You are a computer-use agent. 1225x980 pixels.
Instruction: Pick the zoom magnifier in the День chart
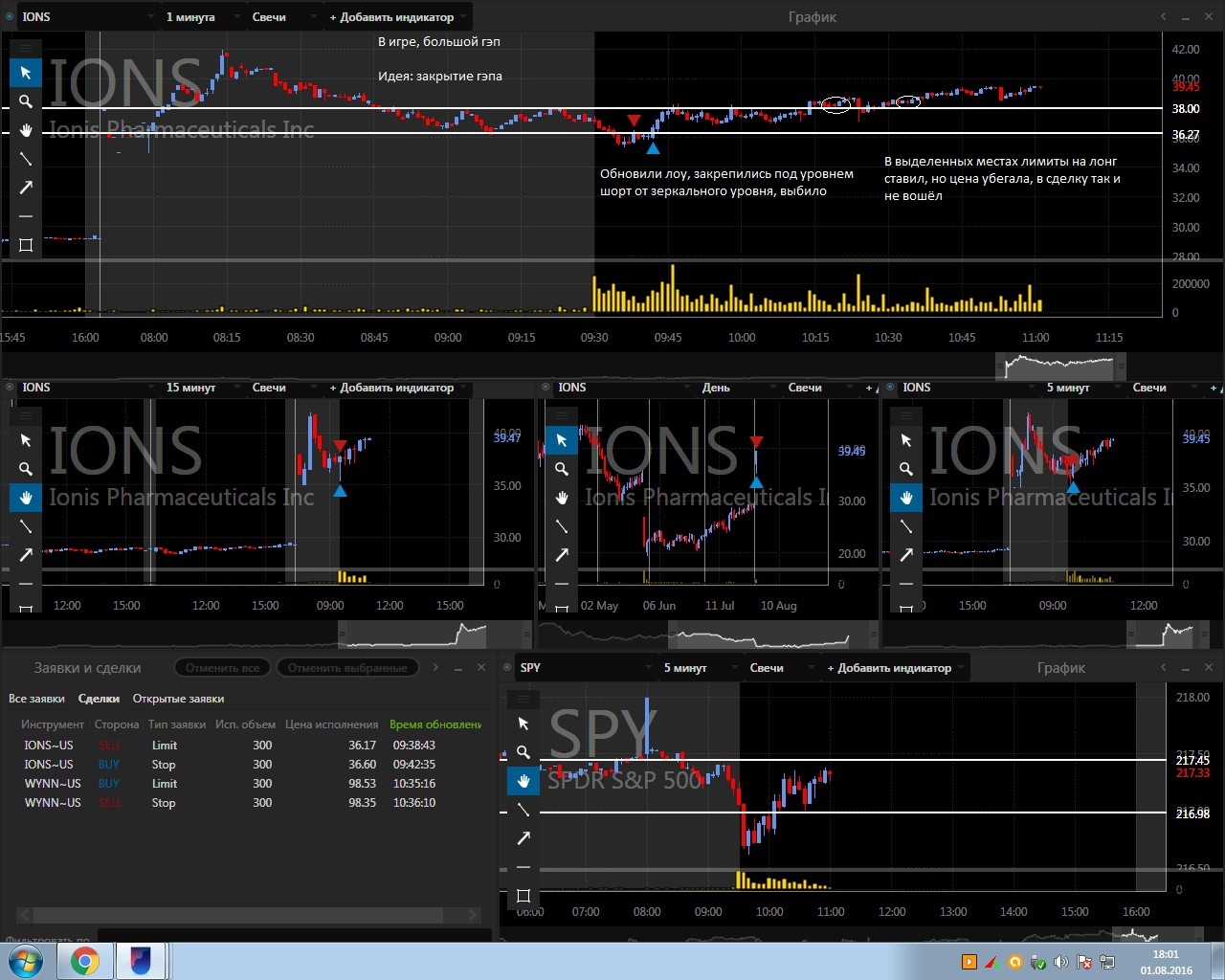click(562, 469)
